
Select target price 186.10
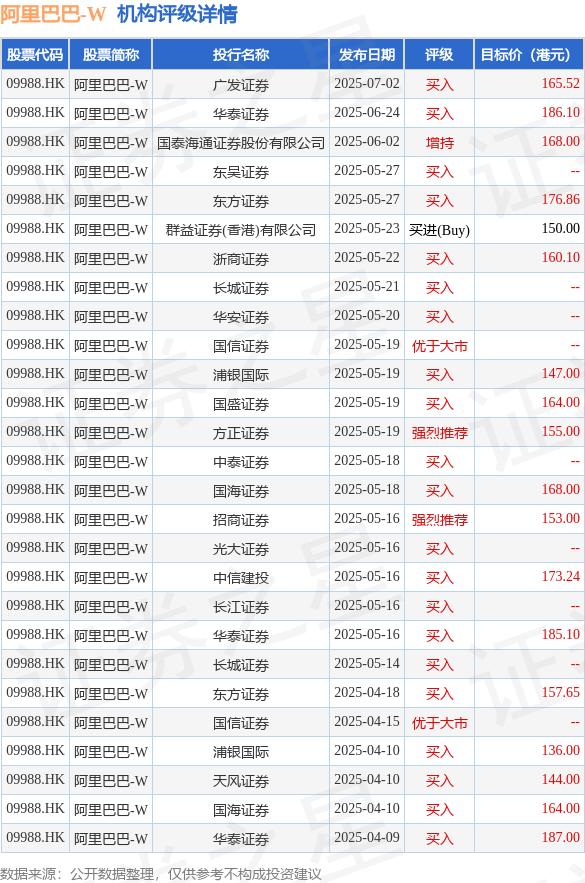pos(560,113)
